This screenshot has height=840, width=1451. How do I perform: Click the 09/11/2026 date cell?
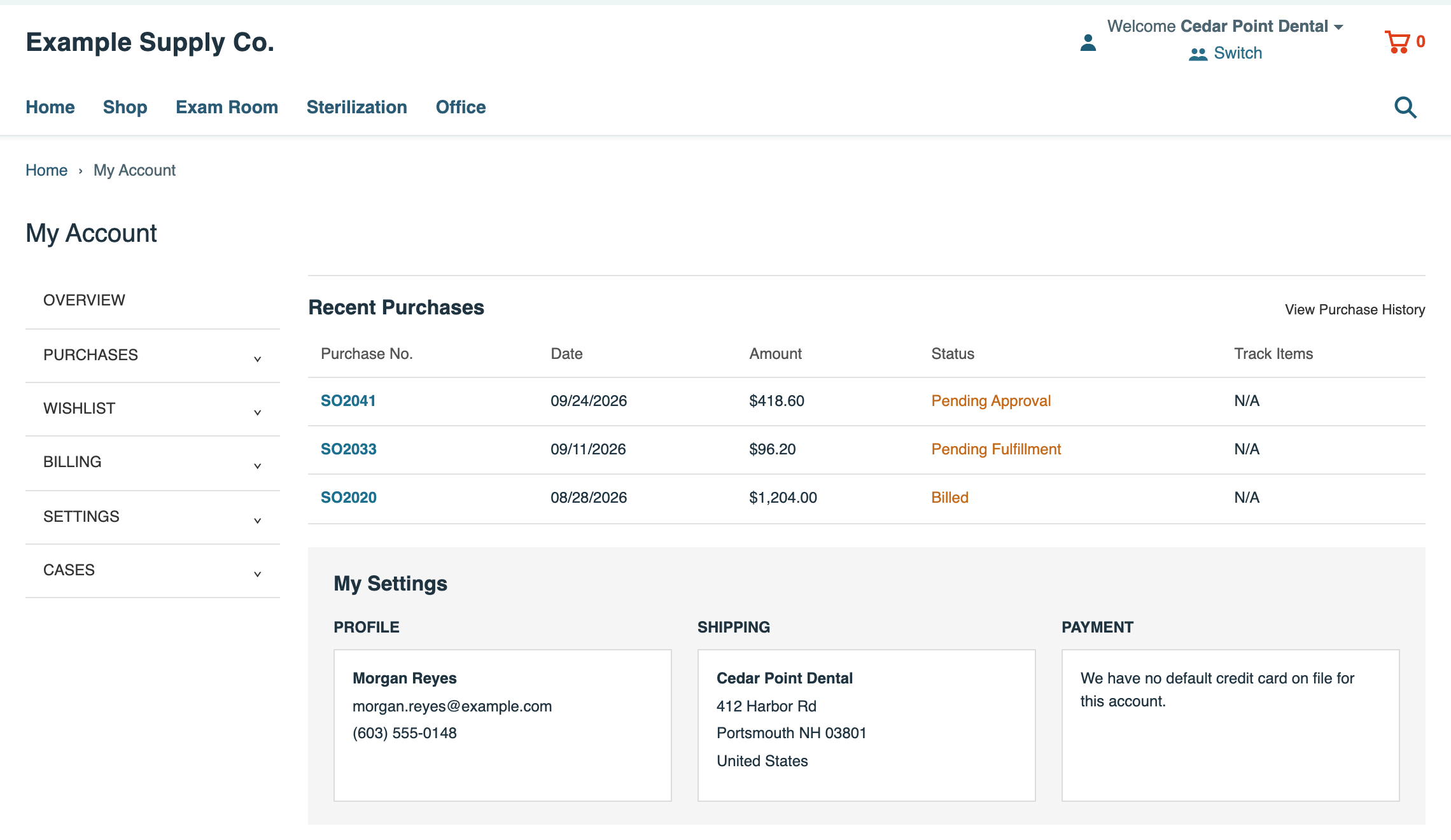(x=588, y=449)
